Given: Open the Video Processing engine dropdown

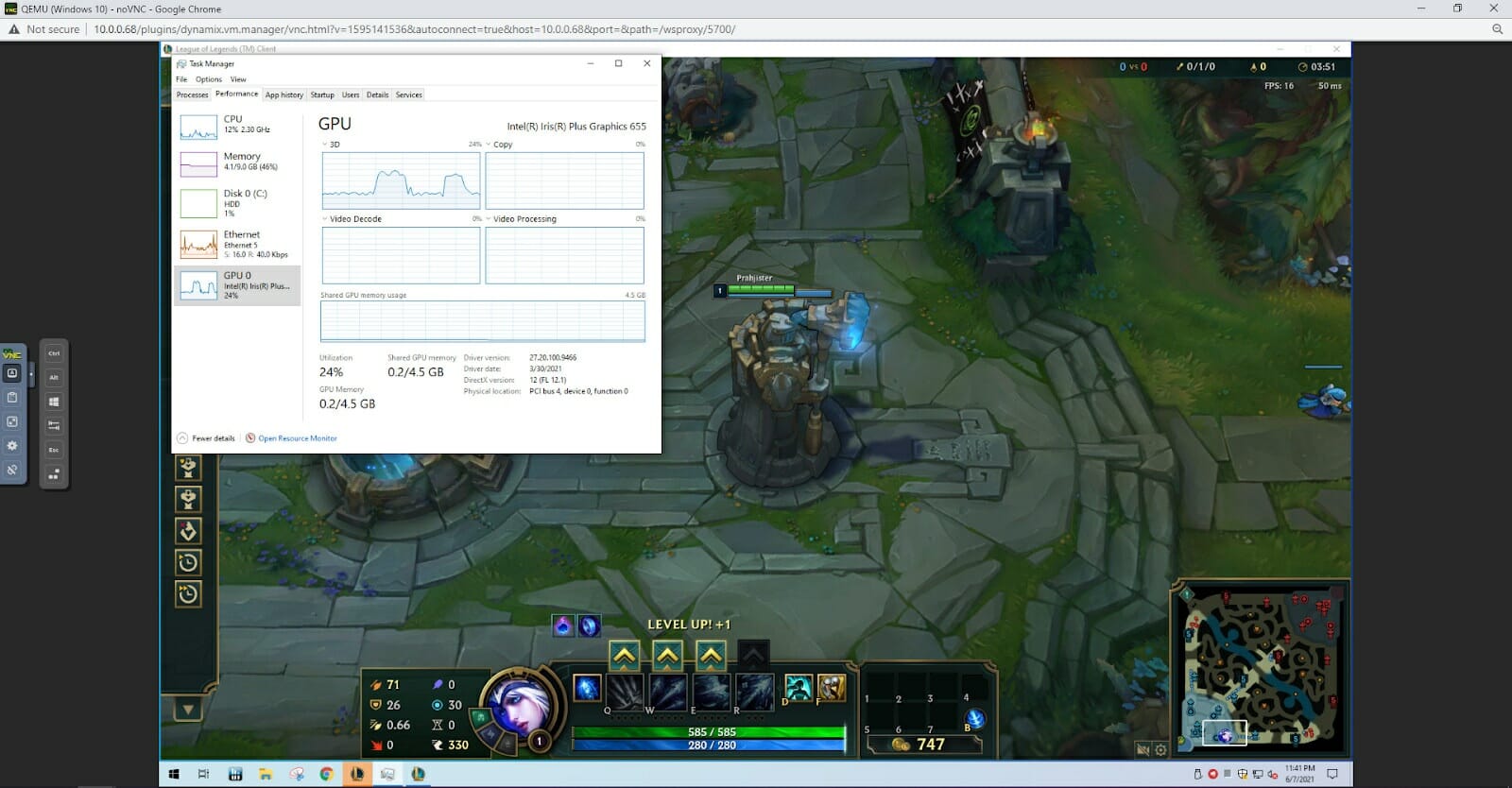Looking at the screenshot, I should 521,219.
